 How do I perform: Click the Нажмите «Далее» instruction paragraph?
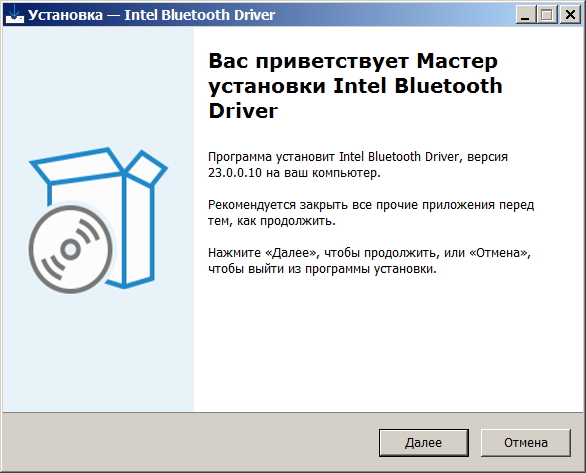coord(369,260)
